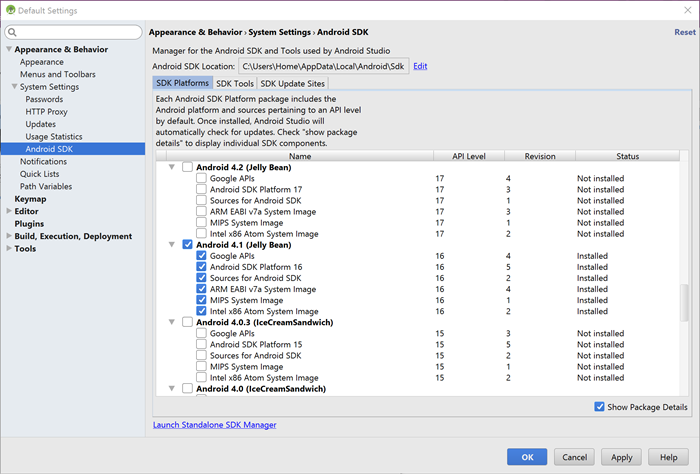Click Launch Standalone SDK Manager link

[215, 425]
